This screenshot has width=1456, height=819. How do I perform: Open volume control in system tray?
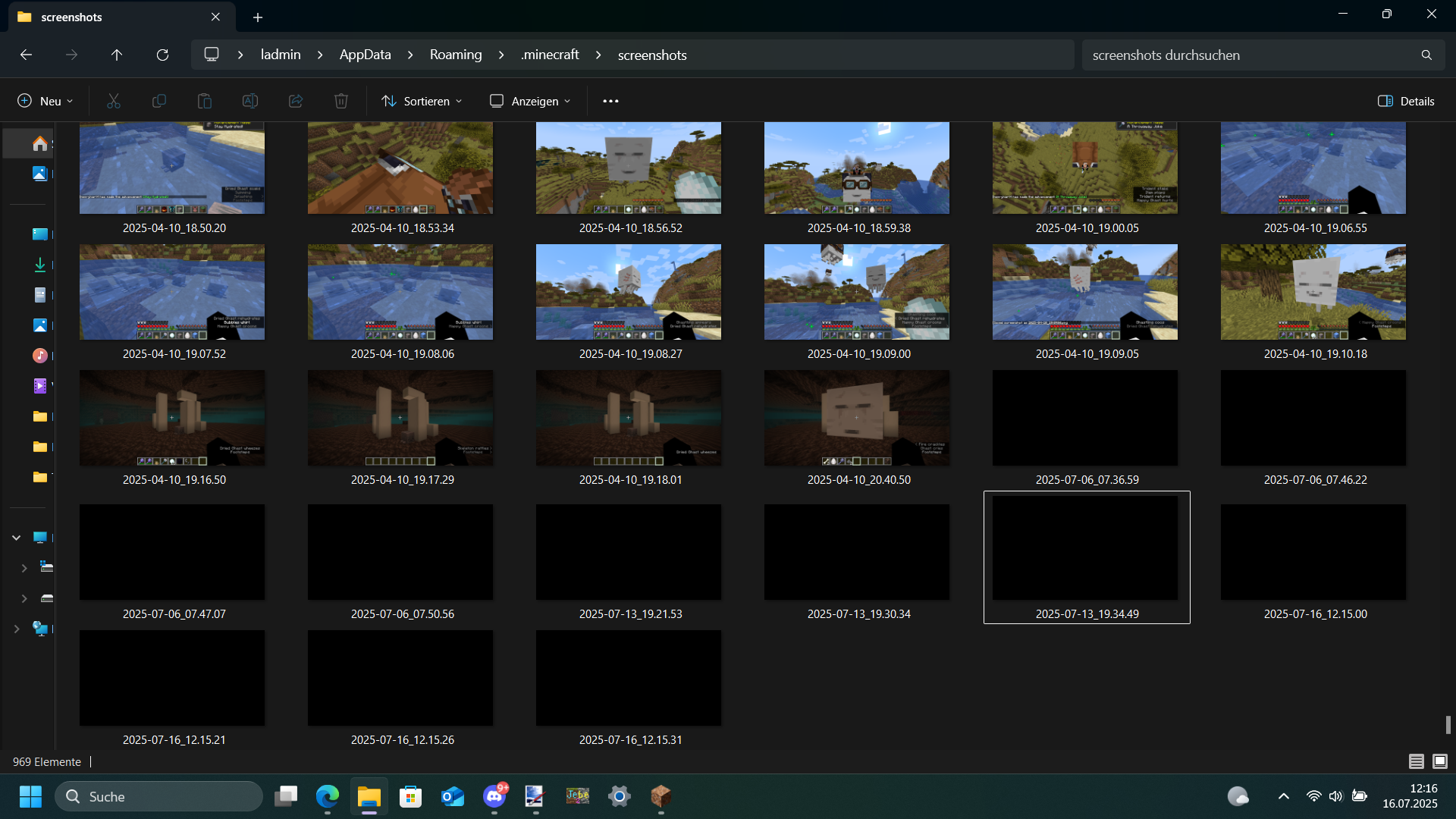(x=1336, y=796)
